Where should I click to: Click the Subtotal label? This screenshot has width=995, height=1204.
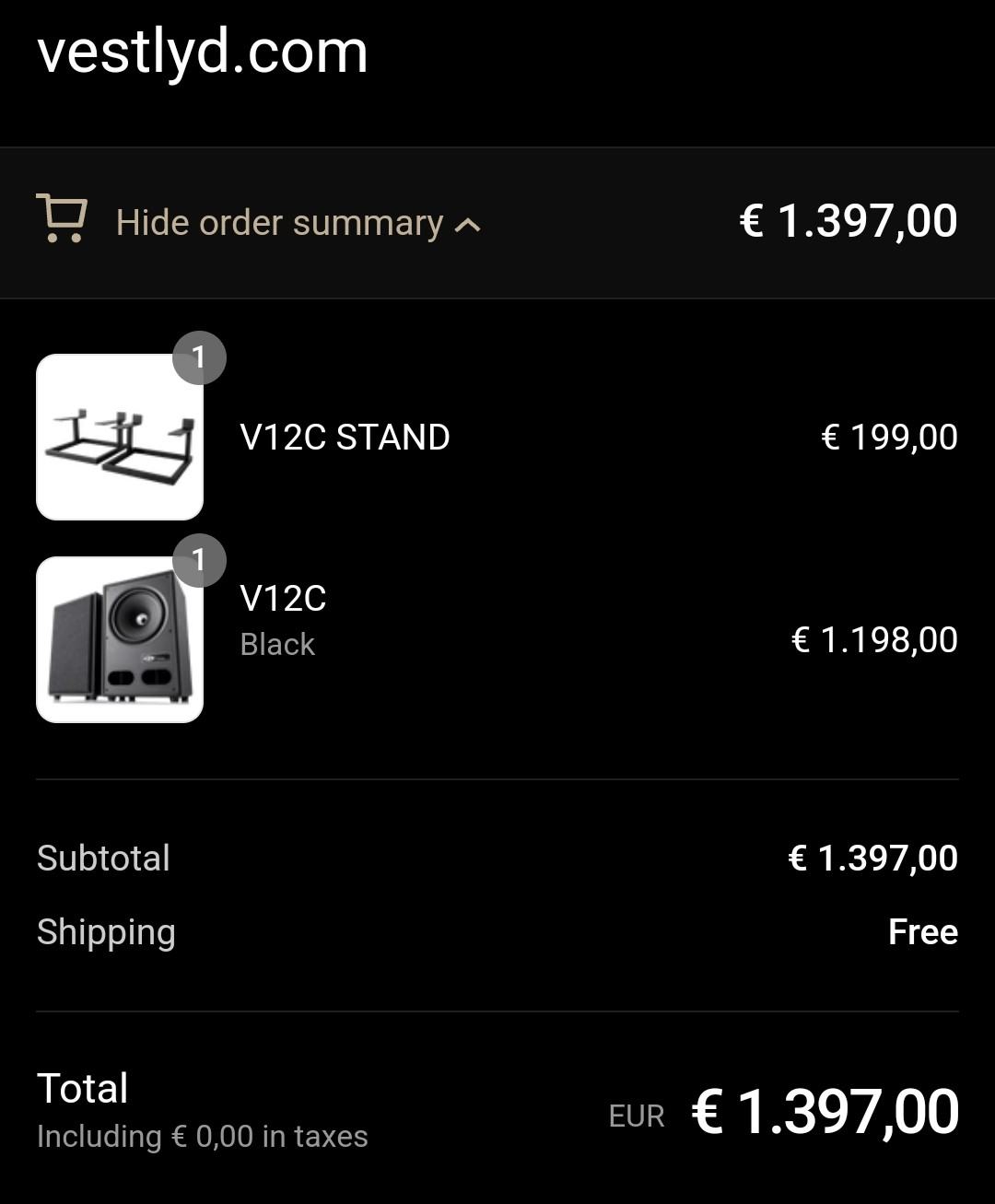103,859
